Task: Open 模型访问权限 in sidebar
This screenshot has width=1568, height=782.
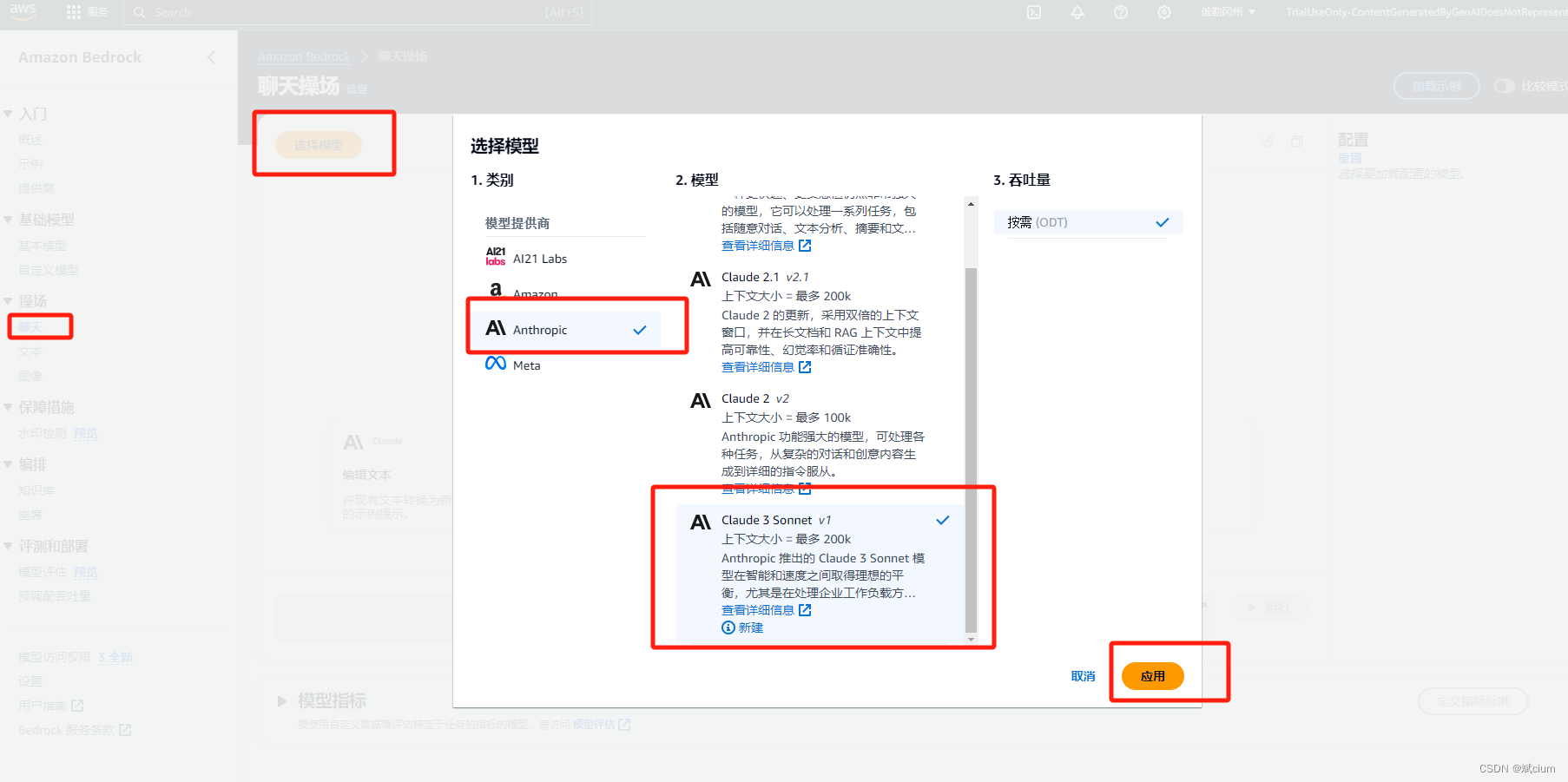Action: tap(55, 657)
